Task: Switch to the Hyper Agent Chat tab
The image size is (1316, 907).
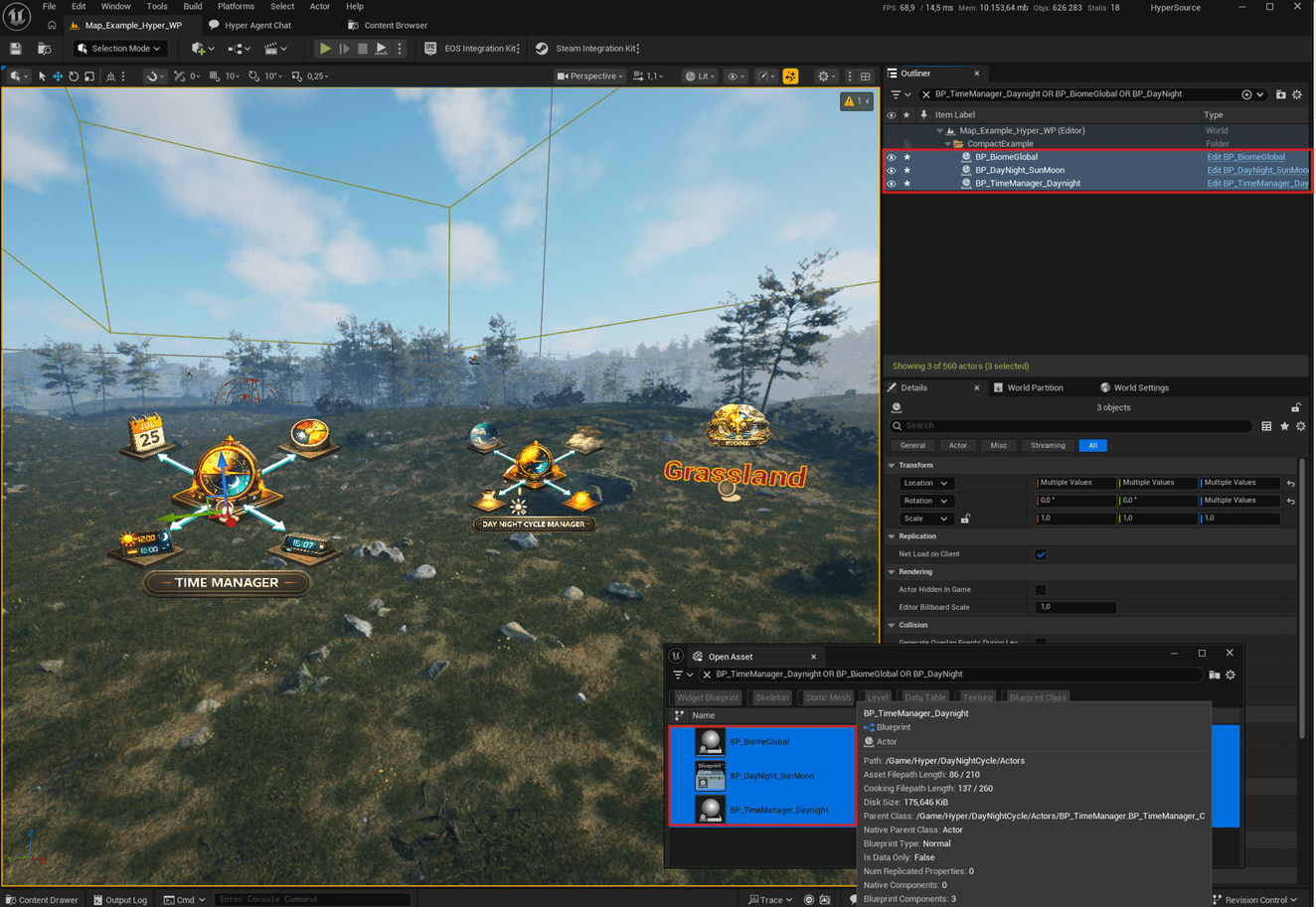Action: point(249,25)
